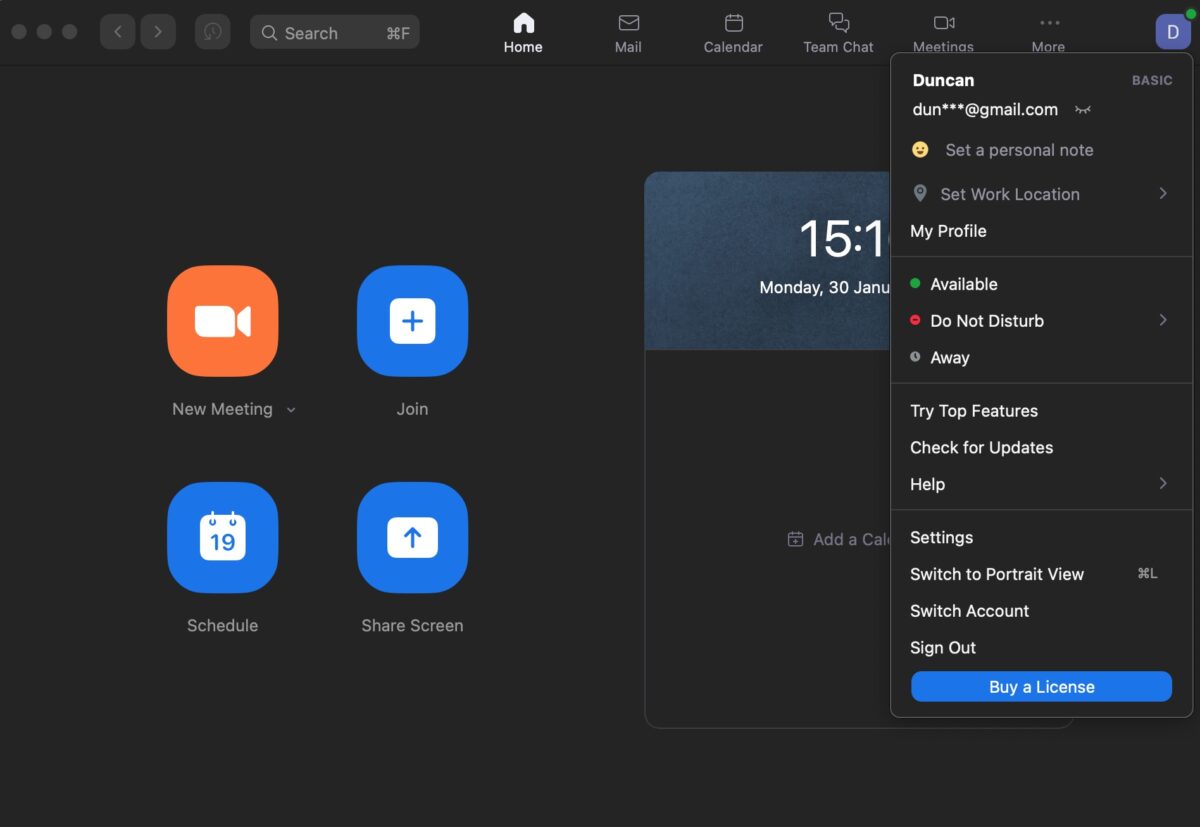
Task: Click the Search field
Action: [335, 32]
